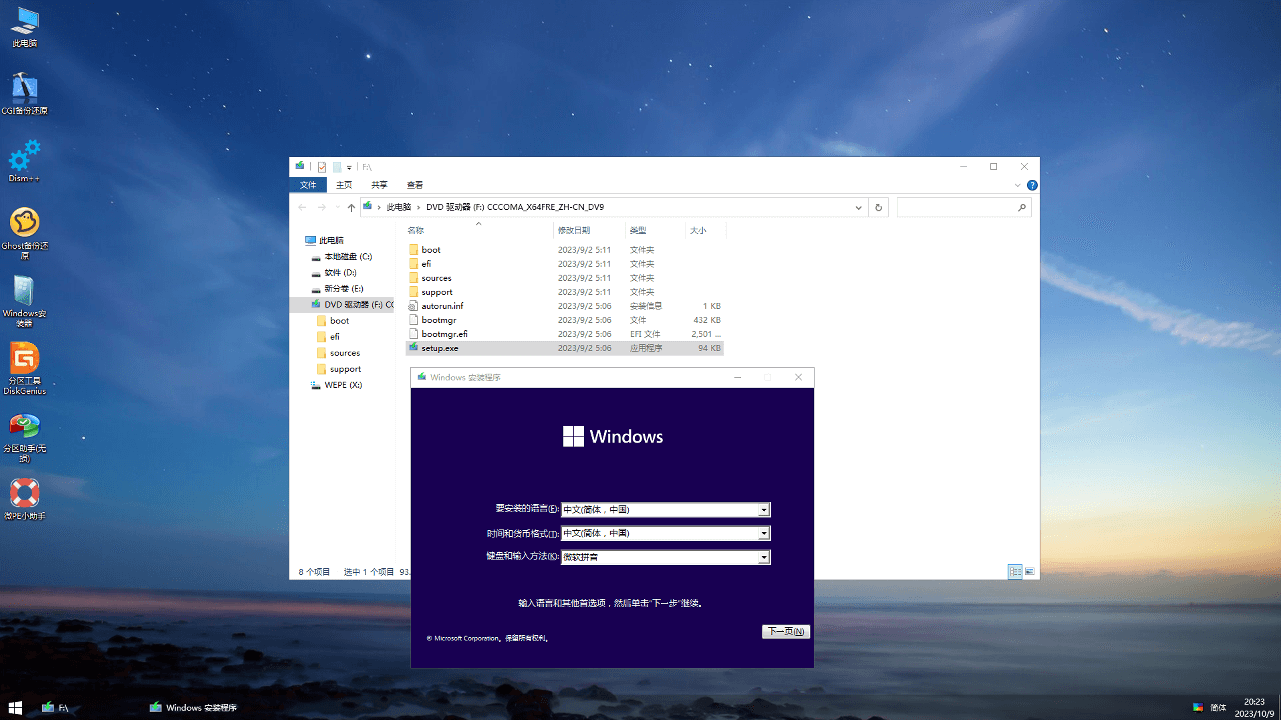This screenshot has height=720, width=1281.
Task: Sort by the 大小 column header
Action: [x=705, y=230]
